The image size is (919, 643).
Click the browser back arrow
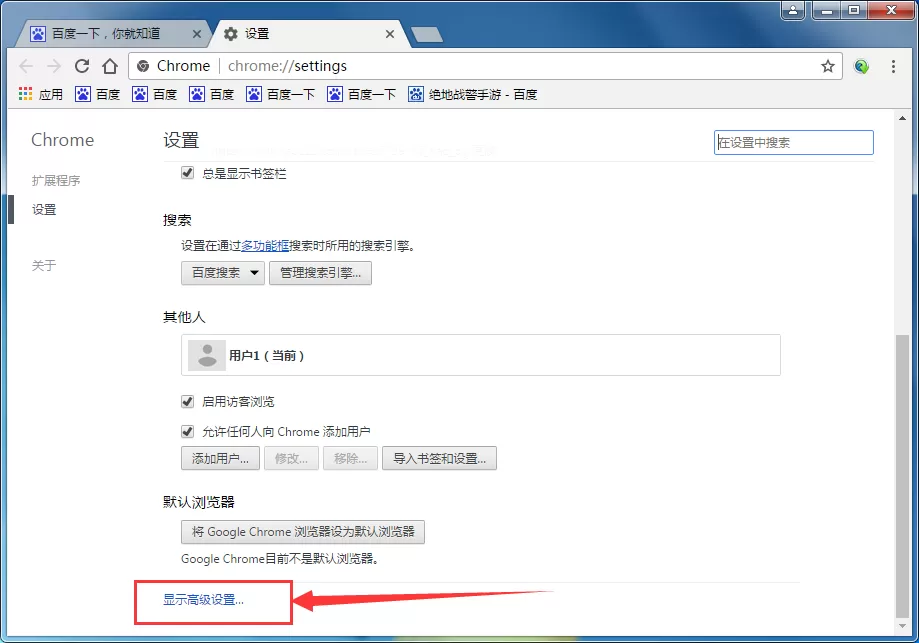pos(26,66)
